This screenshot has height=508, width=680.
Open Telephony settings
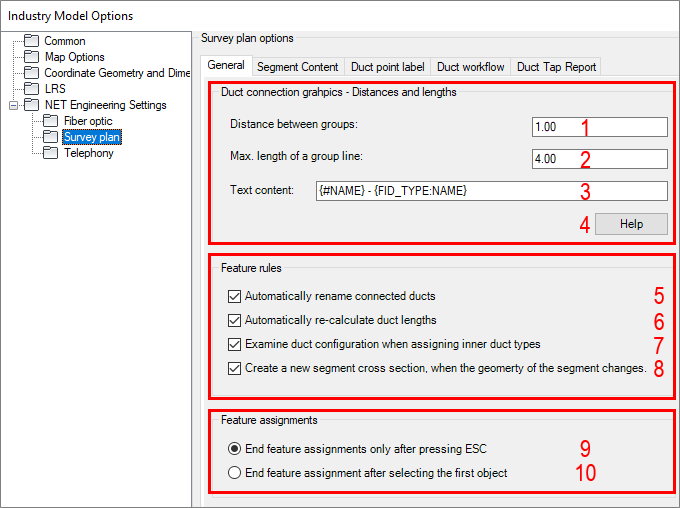pyautogui.click(x=89, y=153)
